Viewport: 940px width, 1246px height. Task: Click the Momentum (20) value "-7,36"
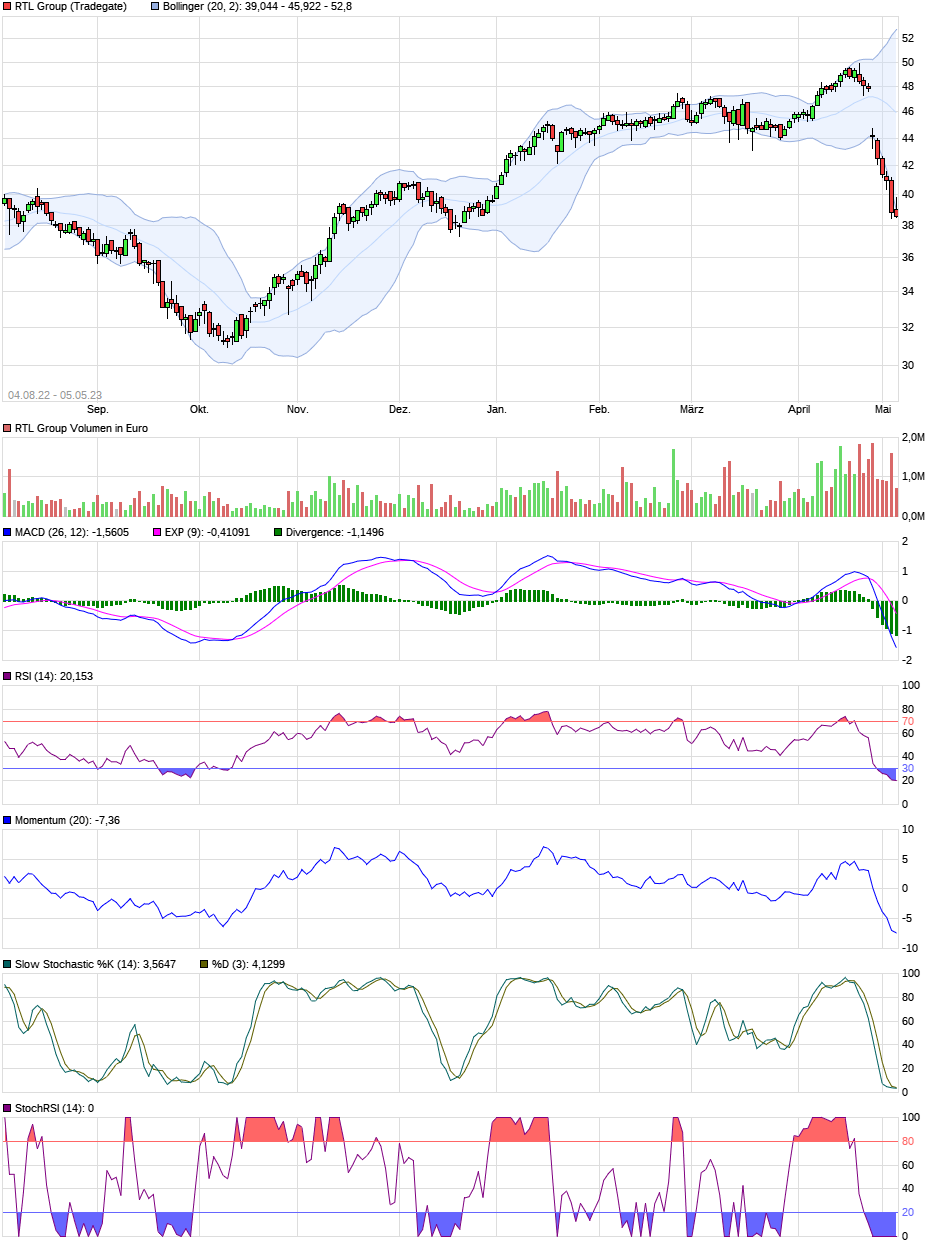pyautogui.click(x=107, y=820)
